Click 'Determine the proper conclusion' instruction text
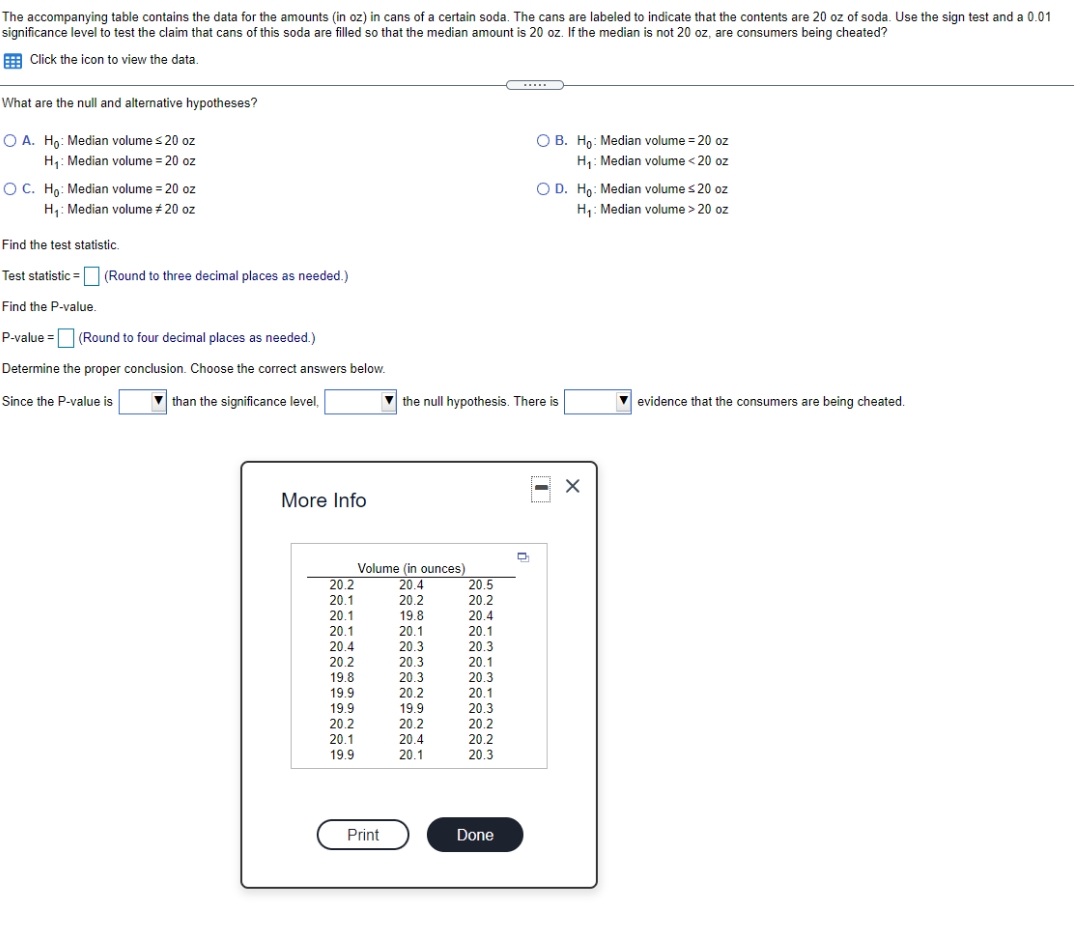 (193, 369)
